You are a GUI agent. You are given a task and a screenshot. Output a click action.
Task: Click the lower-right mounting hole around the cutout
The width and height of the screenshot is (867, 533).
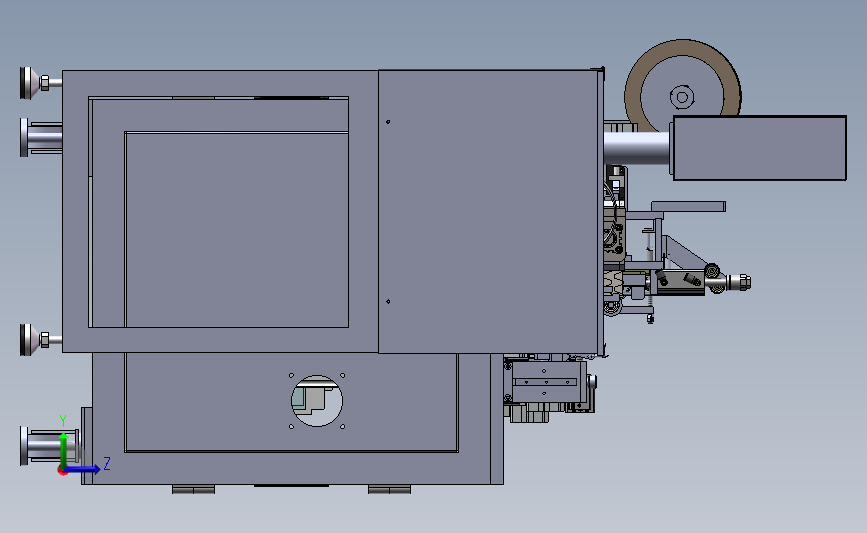343,427
